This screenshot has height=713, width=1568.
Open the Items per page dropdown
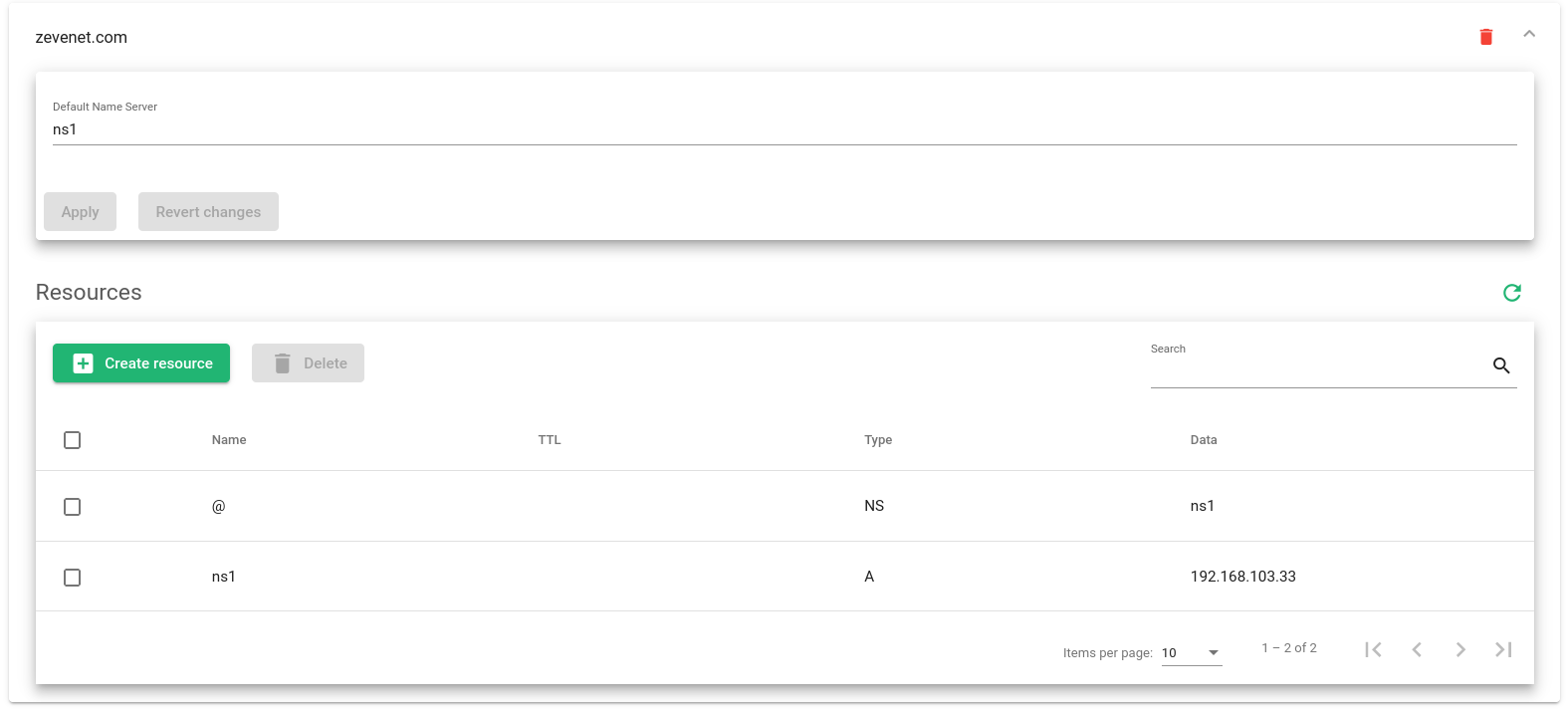[x=1192, y=653]
